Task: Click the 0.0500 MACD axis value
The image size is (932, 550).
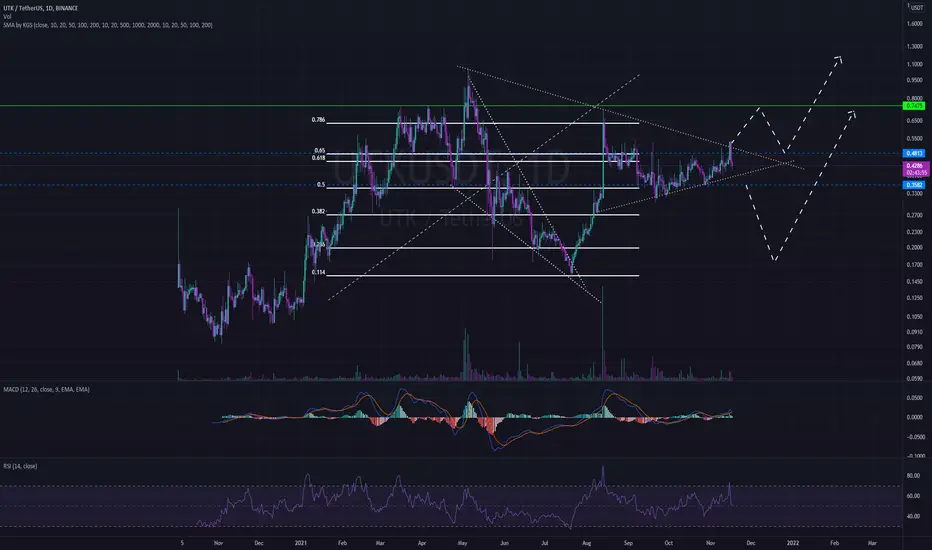Action: click(x=915, y=398)
